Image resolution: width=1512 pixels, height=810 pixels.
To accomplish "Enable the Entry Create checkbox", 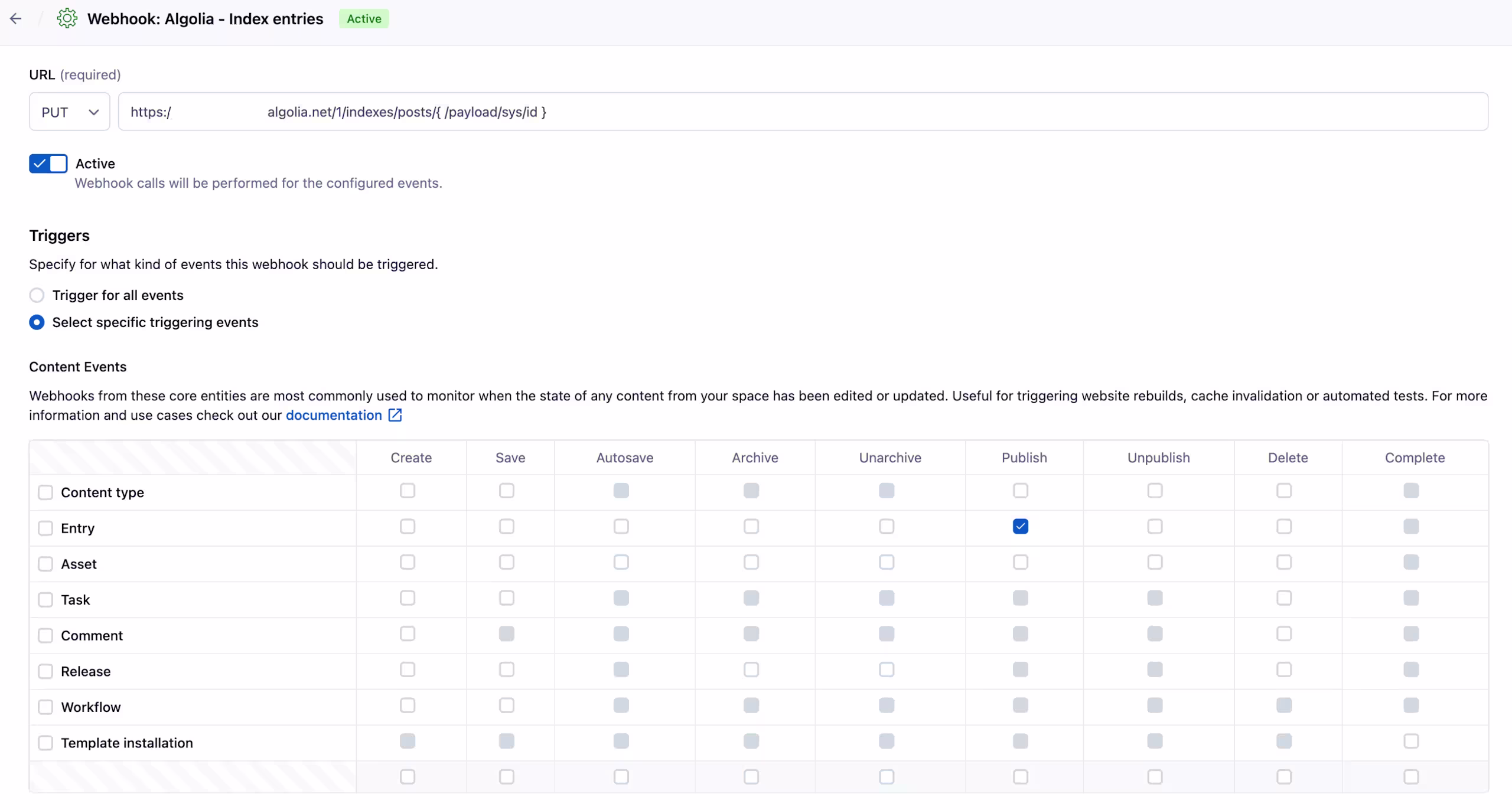I will [x=408, y=526].
